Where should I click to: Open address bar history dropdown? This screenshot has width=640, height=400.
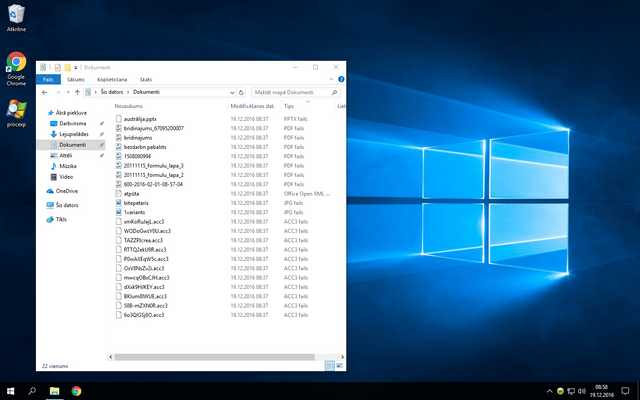click(232, 93)
